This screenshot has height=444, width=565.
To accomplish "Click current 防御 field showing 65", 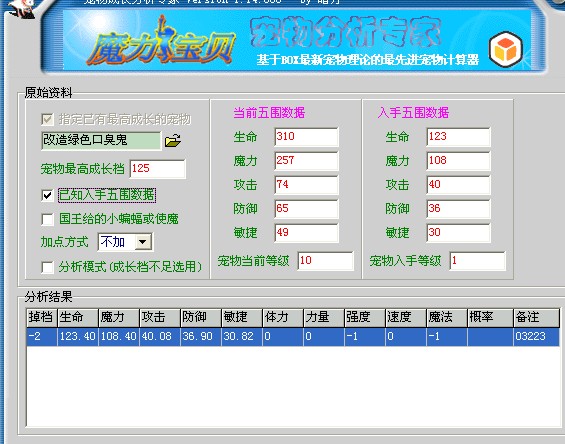I will click(x=306, y=209).
